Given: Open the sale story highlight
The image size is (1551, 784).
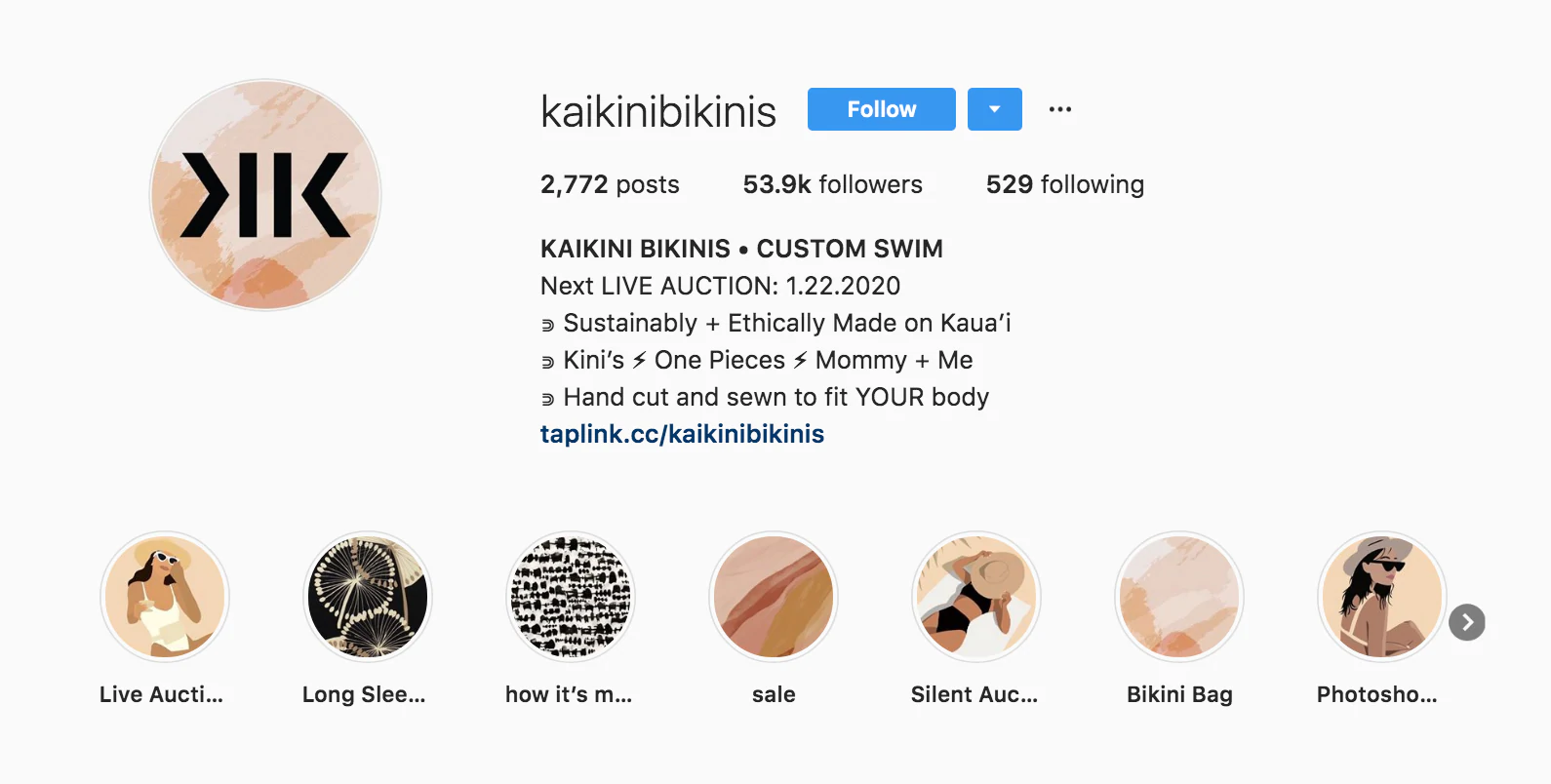Looking at the screenshot, I should click(x=774, y=596).
